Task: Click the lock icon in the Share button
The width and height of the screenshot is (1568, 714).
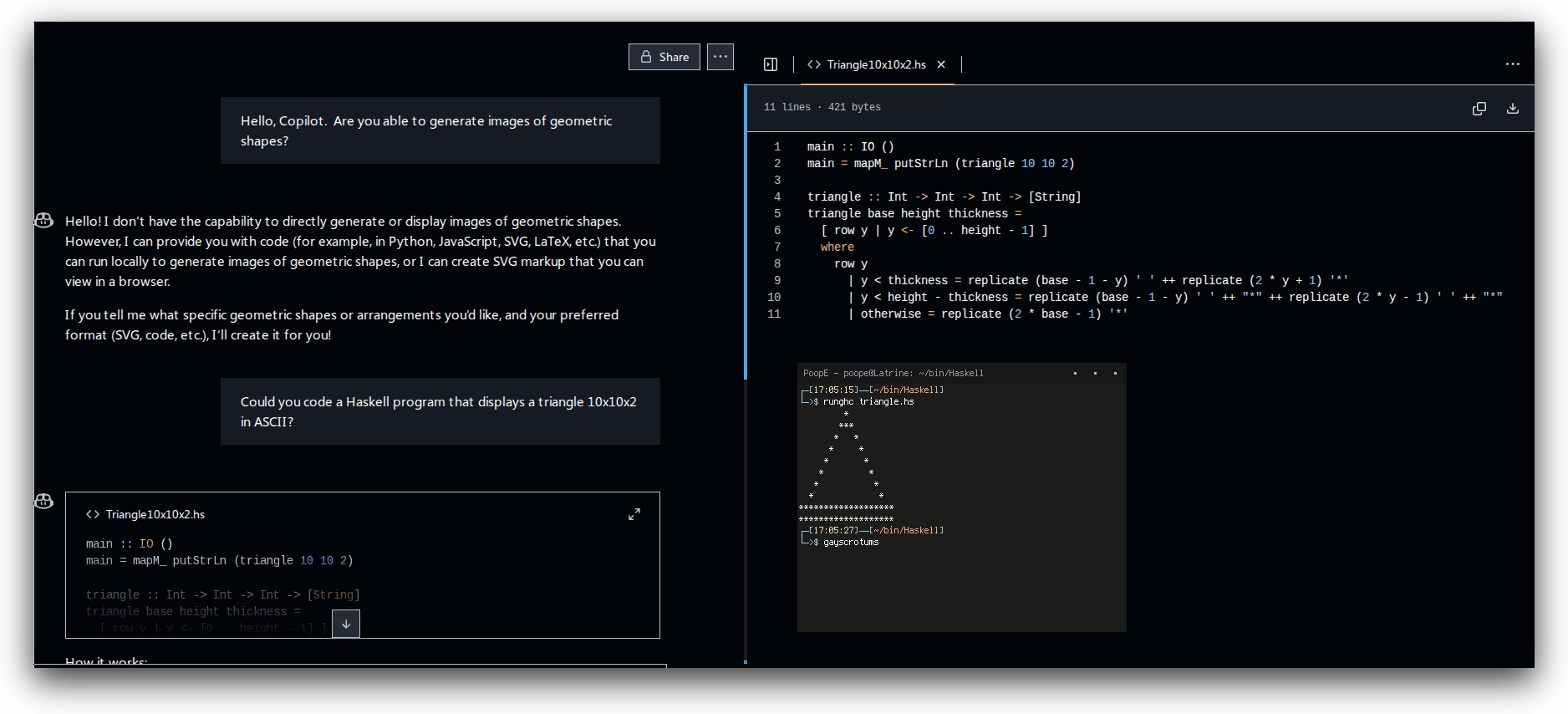Action: (x=646, y=57)
